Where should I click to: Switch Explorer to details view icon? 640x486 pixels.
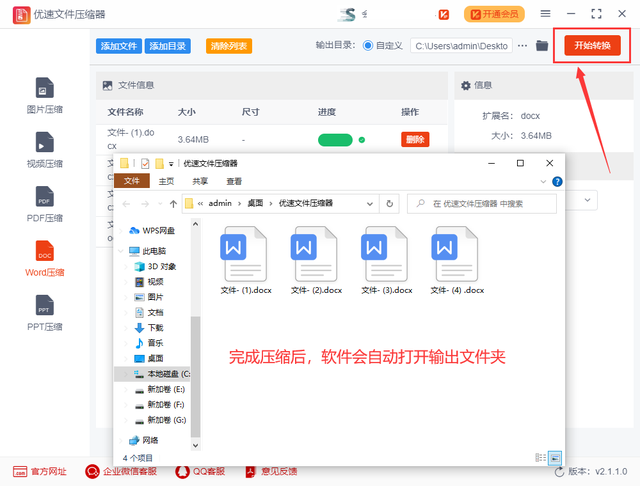[540, 457]
